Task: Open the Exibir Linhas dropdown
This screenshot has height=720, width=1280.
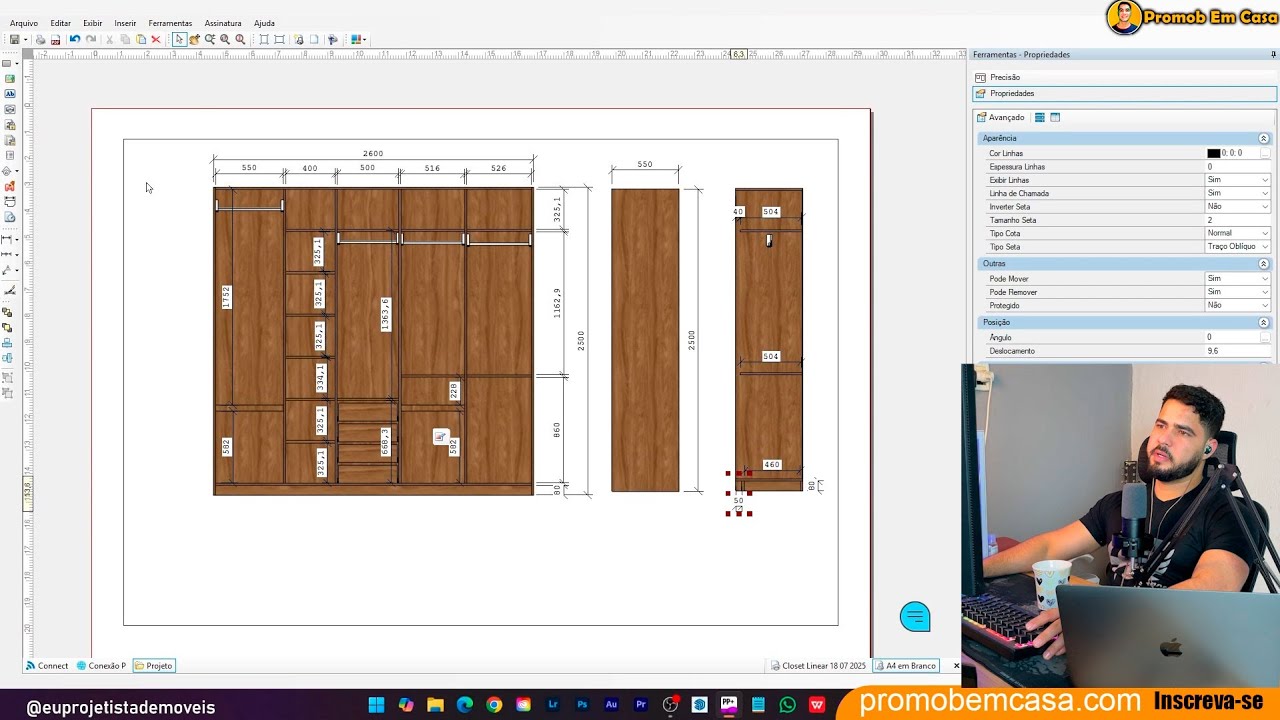Action: [1265, 180]
